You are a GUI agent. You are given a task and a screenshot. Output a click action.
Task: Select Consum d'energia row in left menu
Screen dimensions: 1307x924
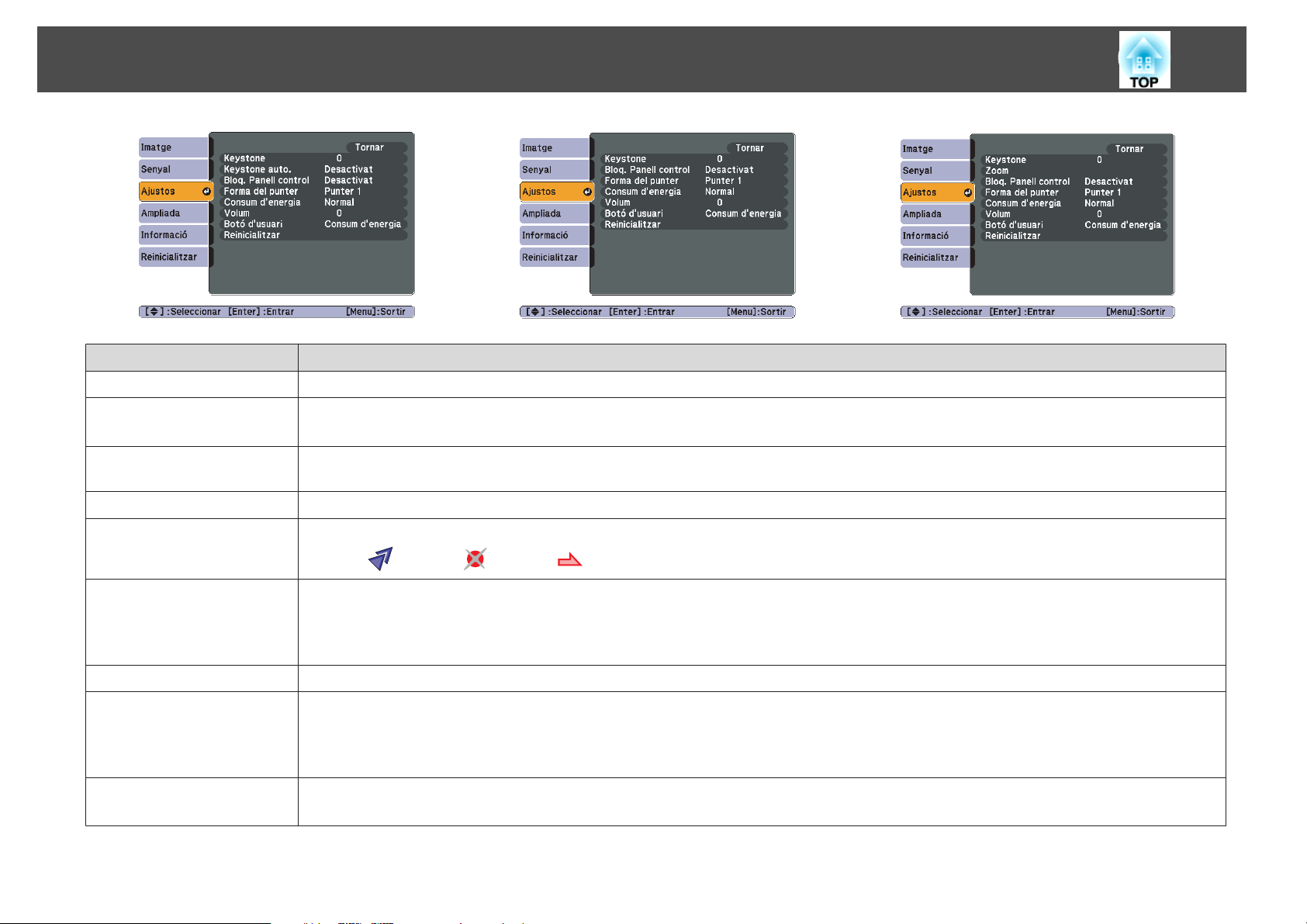(313, 202)
